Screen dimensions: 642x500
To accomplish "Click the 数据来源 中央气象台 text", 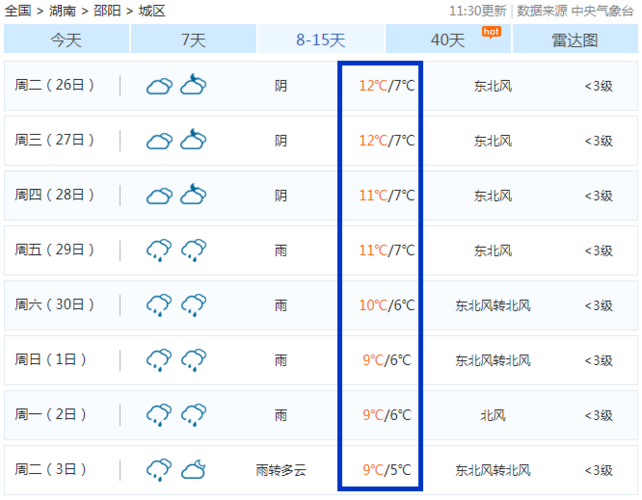I will [x=575, y=11].
